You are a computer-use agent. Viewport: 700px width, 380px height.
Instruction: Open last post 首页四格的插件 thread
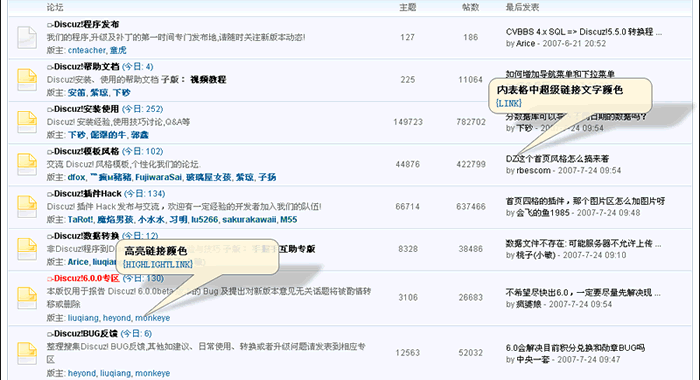pos(585,201)
